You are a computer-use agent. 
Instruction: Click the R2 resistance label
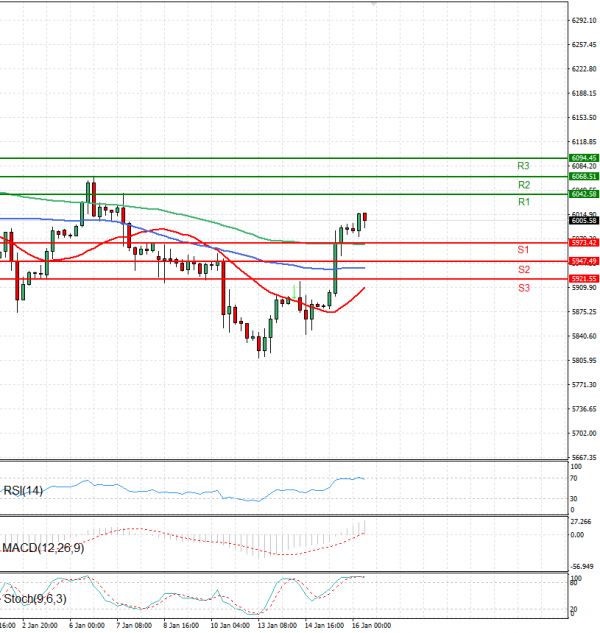click(x=524, y=185)
